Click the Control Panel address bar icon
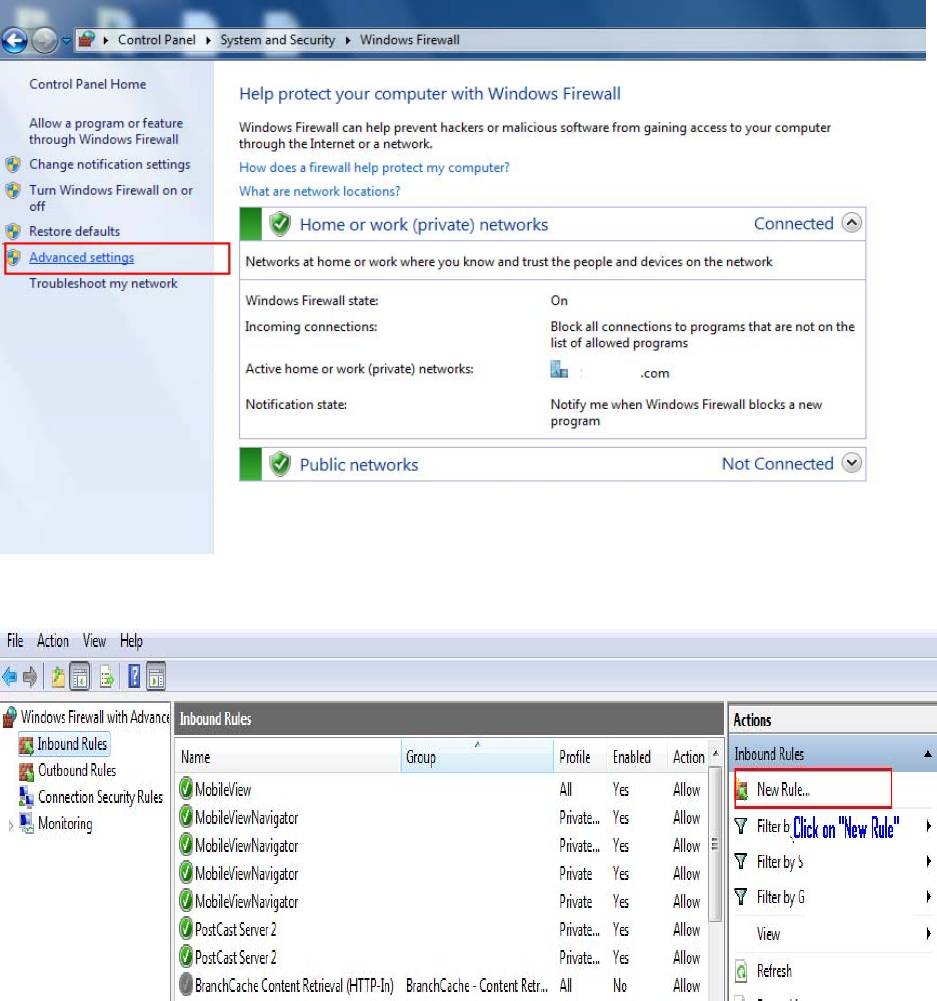This screenshot has height=1001, width=937. click(86, 40)
